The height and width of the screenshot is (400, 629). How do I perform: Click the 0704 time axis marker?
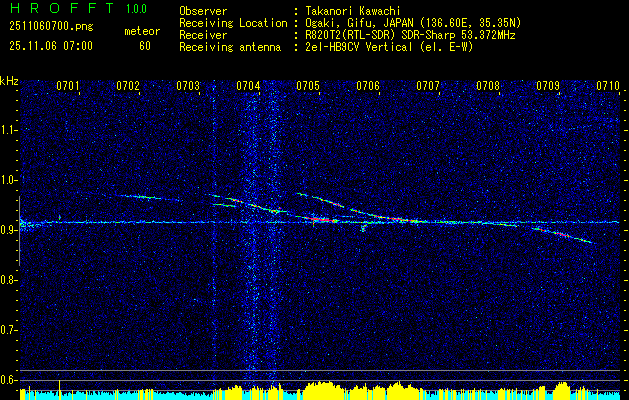click(248, 86)
